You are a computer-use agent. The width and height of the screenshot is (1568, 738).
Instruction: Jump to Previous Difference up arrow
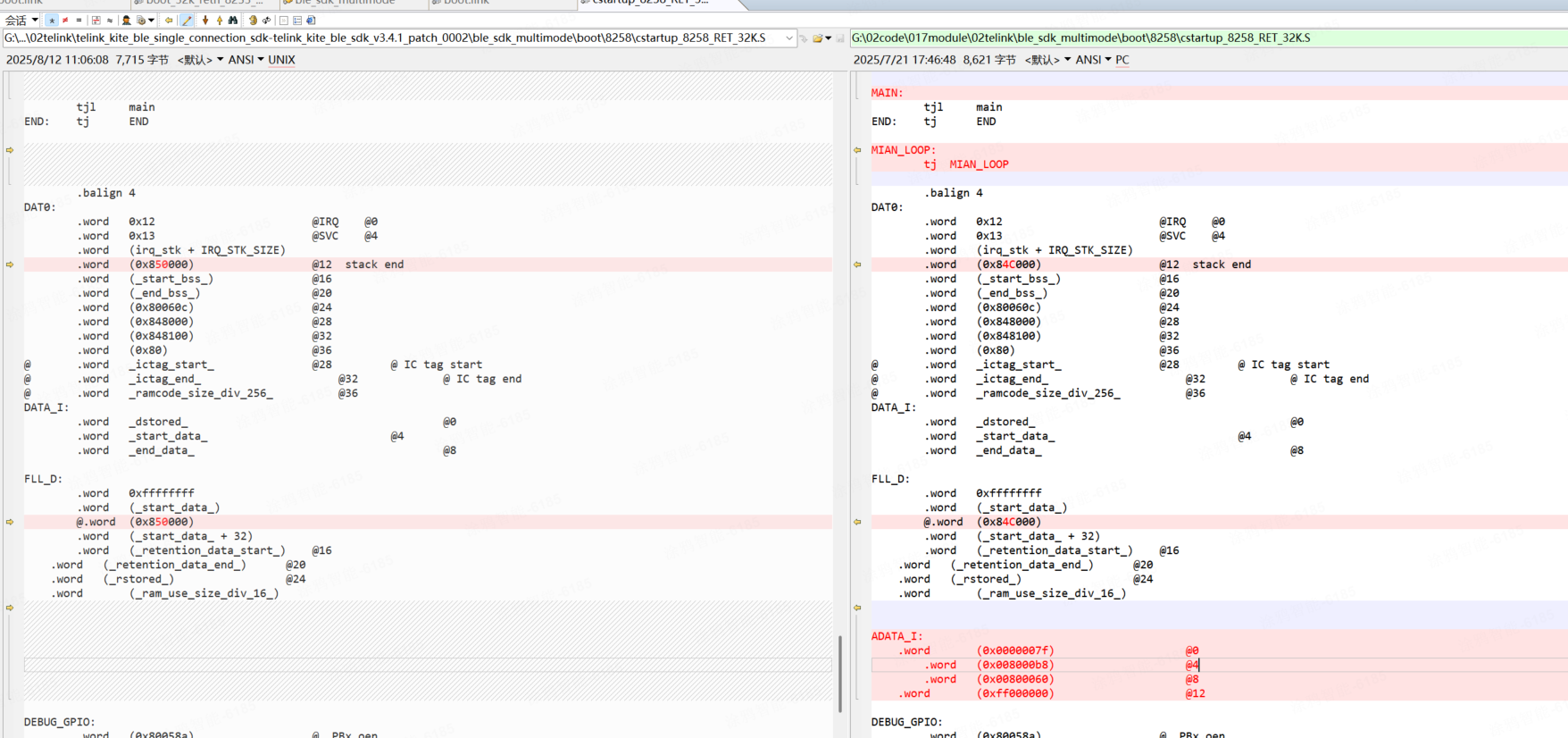click(219, 21)
